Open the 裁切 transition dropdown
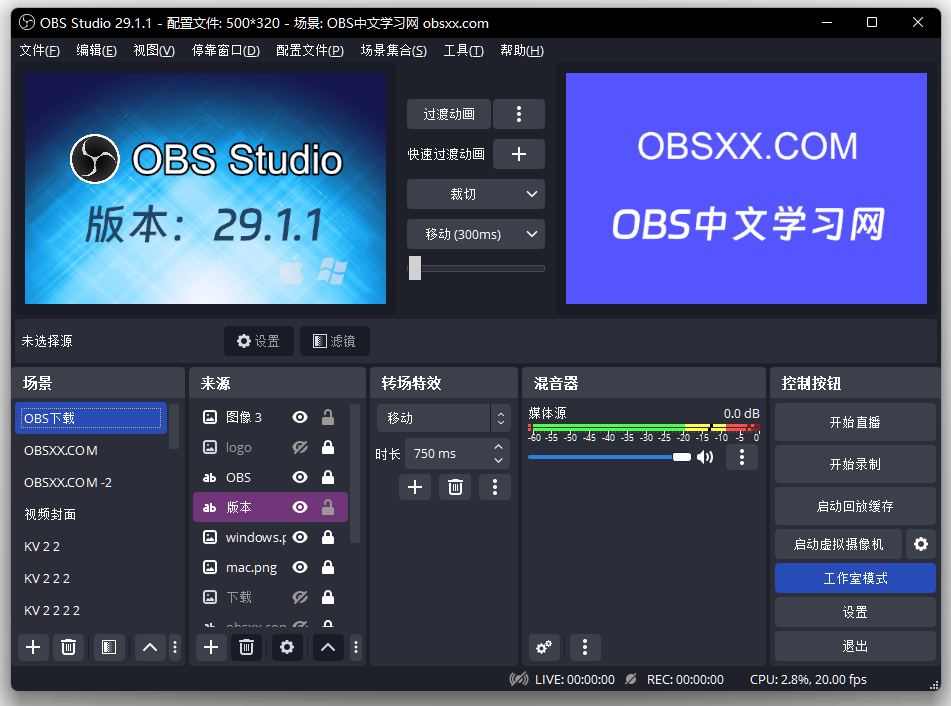The height and width of the screenshot is (706, 951). 476,194
